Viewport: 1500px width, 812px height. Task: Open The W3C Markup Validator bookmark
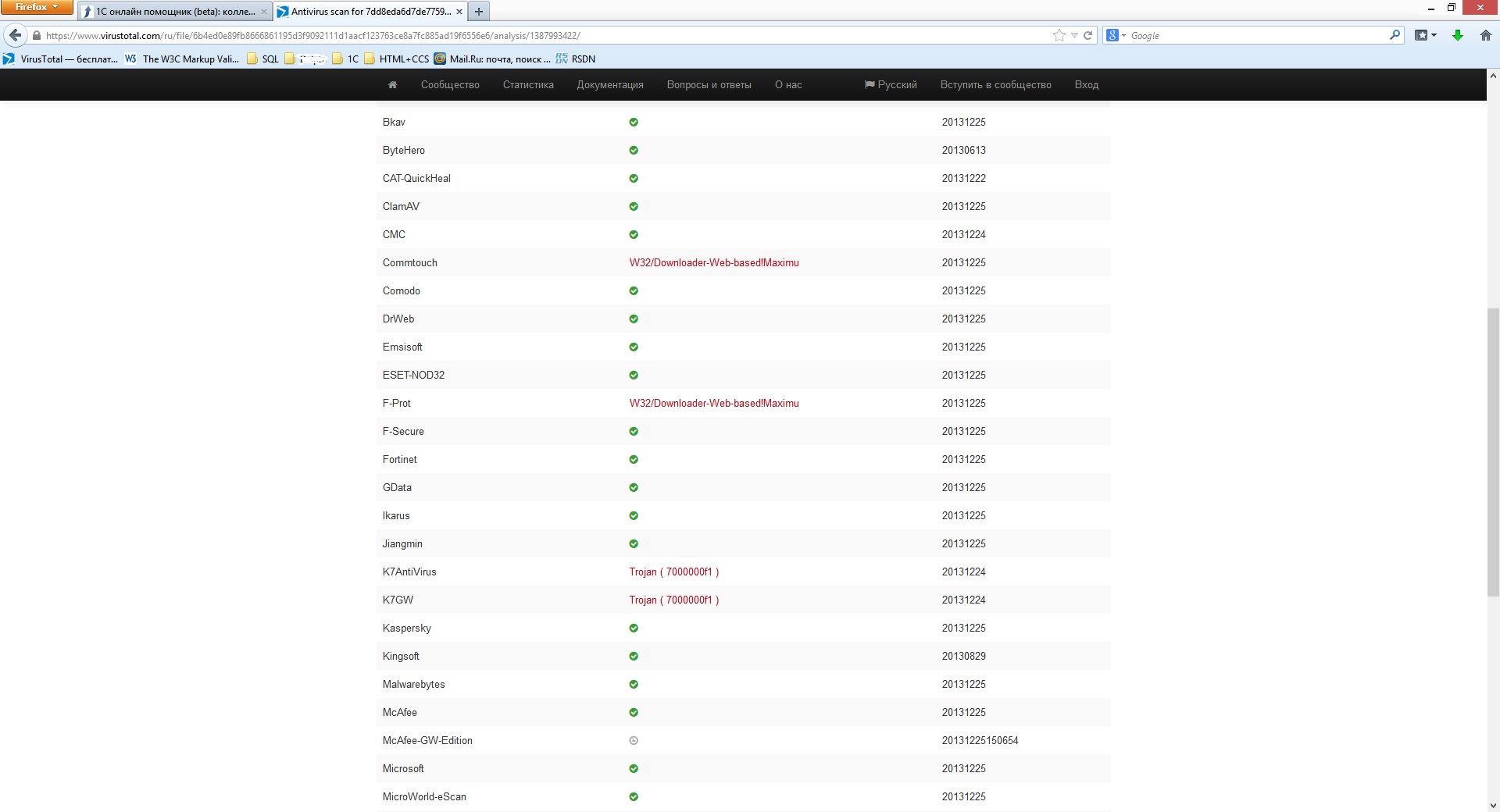point(182,59)
